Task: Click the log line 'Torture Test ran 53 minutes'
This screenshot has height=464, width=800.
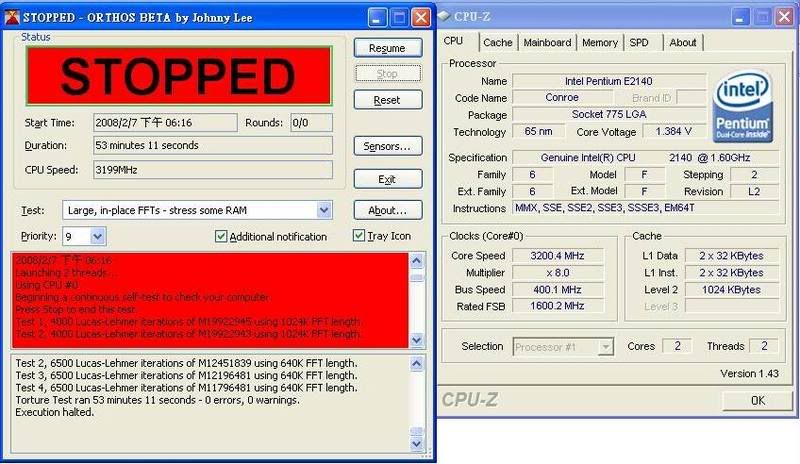Action: click(x=157, y=400)
